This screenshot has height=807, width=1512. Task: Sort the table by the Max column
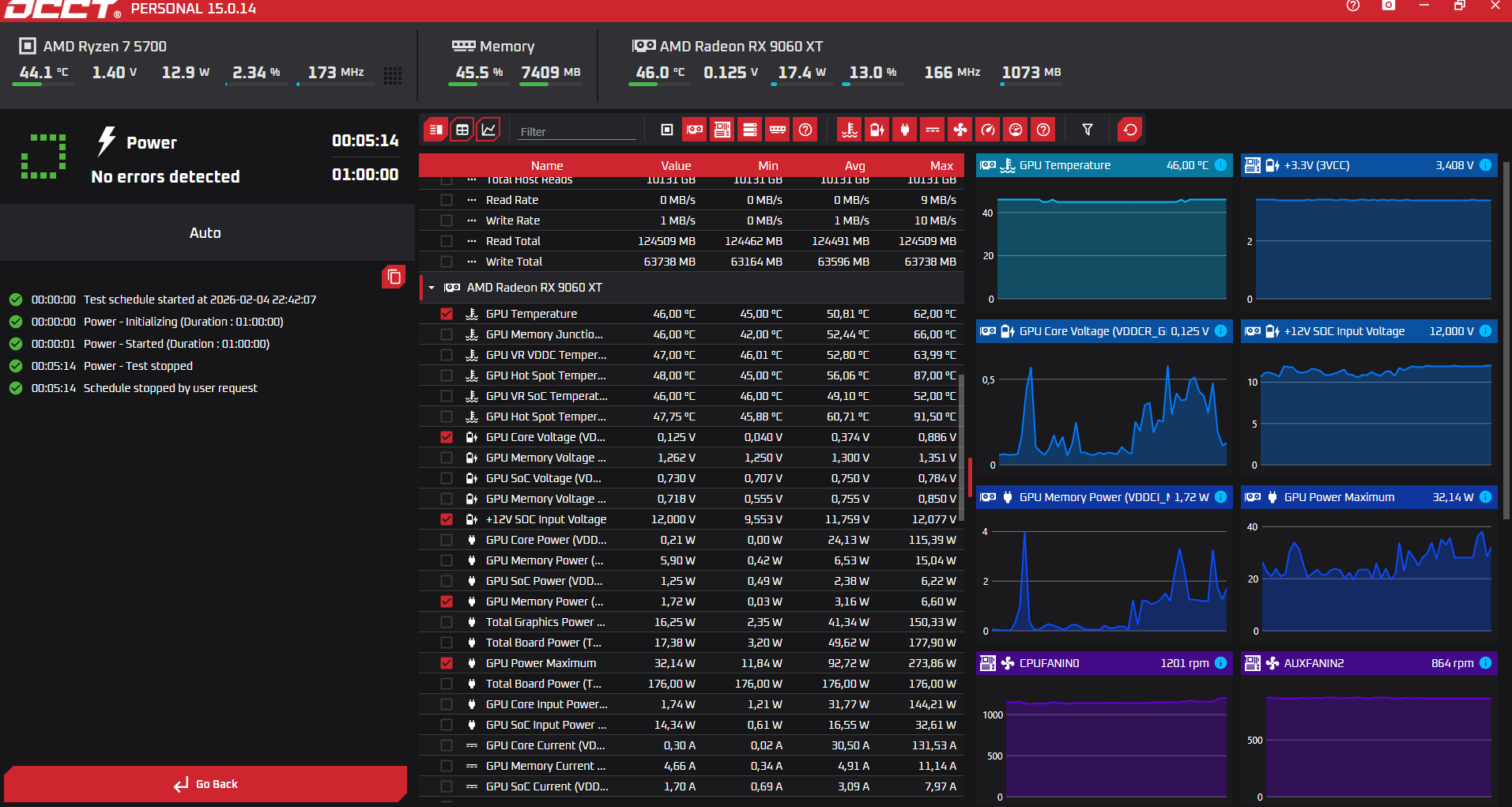coord(941,165)
